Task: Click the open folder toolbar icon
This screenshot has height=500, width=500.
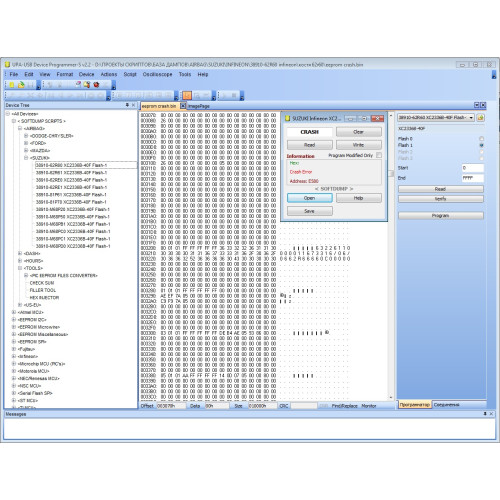Action: (21, 85)
